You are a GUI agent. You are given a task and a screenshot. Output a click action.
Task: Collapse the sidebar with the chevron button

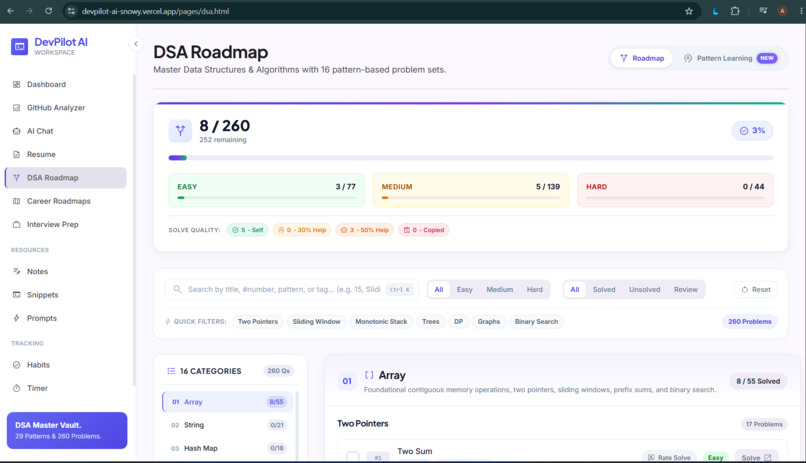pos(136,44)
